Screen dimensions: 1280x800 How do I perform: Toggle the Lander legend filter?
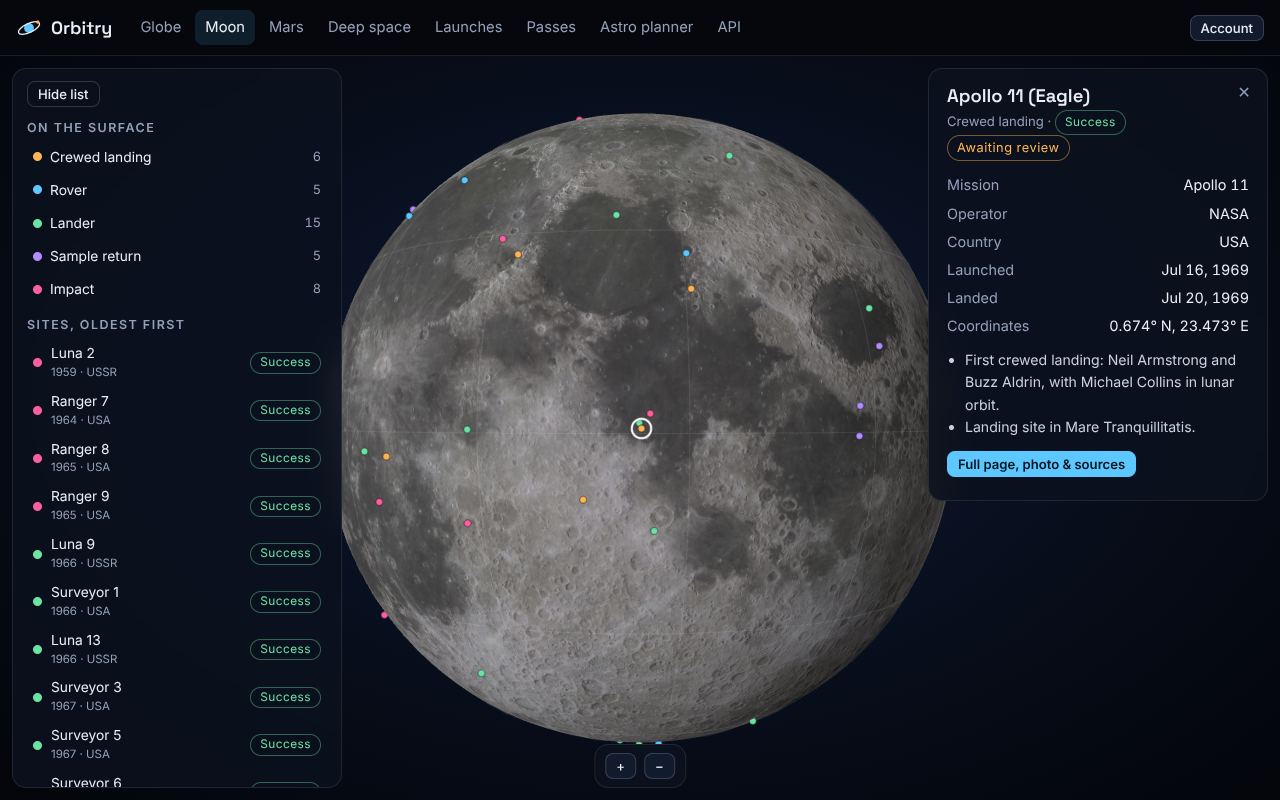coord(177,223)
